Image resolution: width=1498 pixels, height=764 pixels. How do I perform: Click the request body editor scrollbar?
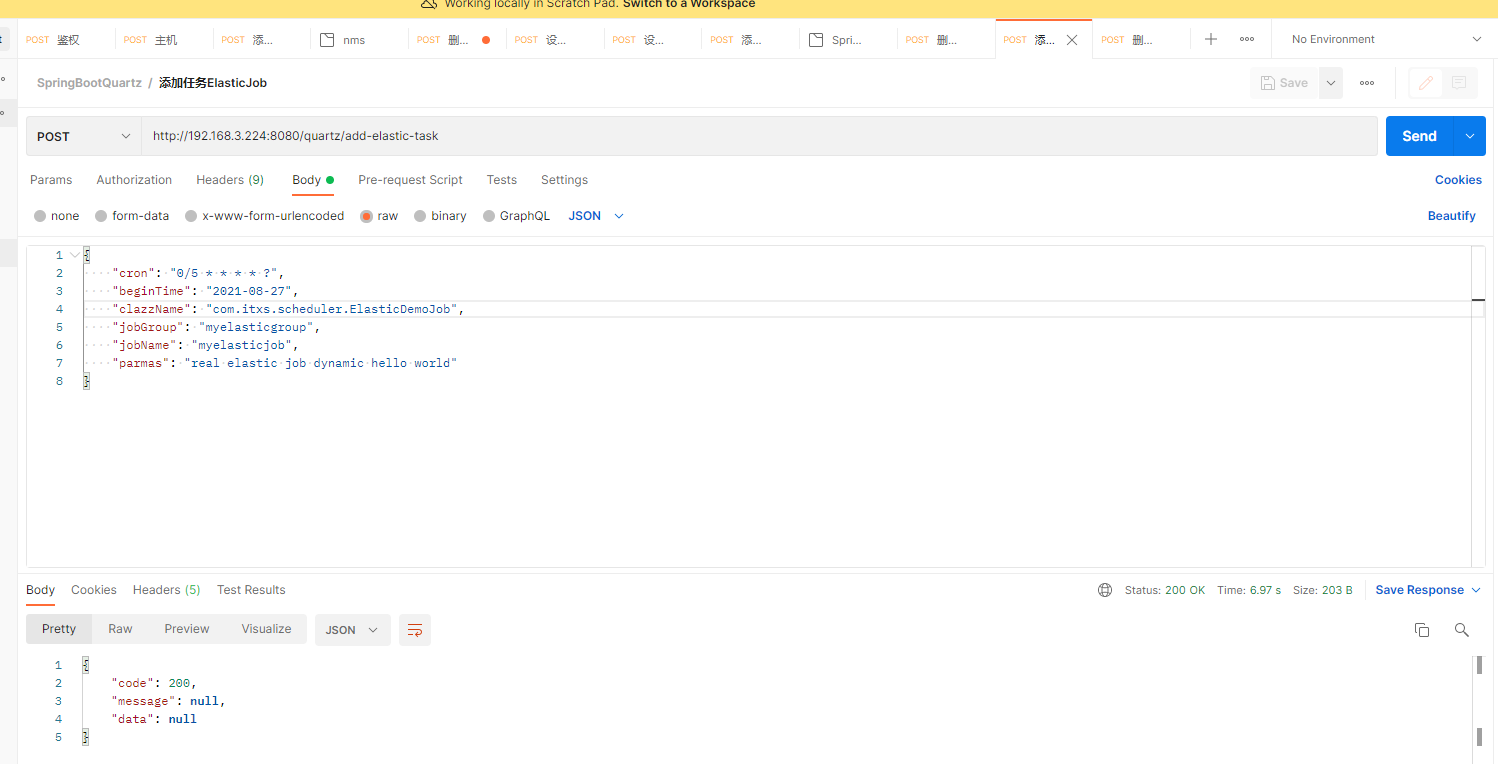coord(1478,407)
